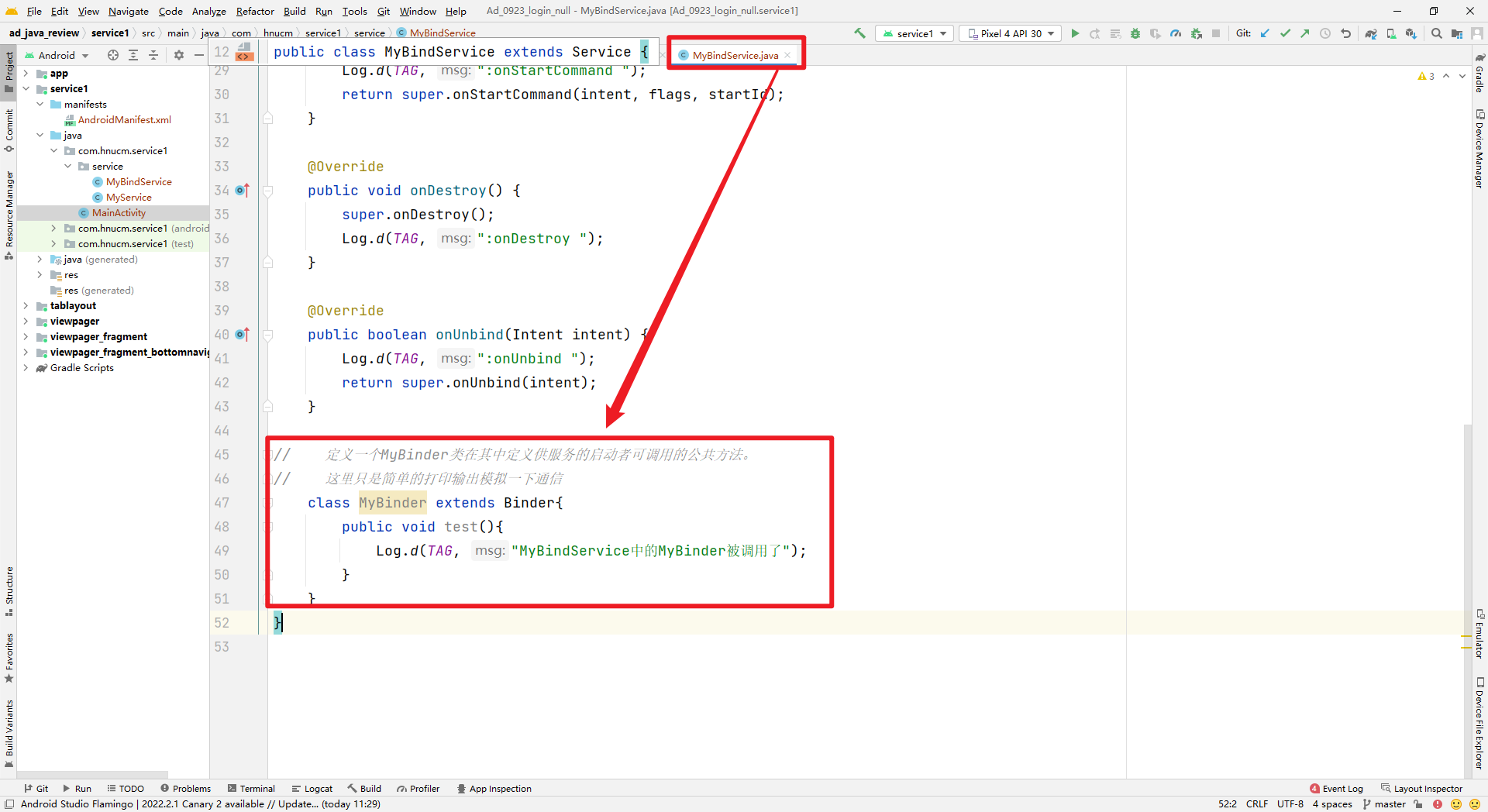Collapse the service1 module node
Screen dimensions: 1488x812
click(26, 89)
